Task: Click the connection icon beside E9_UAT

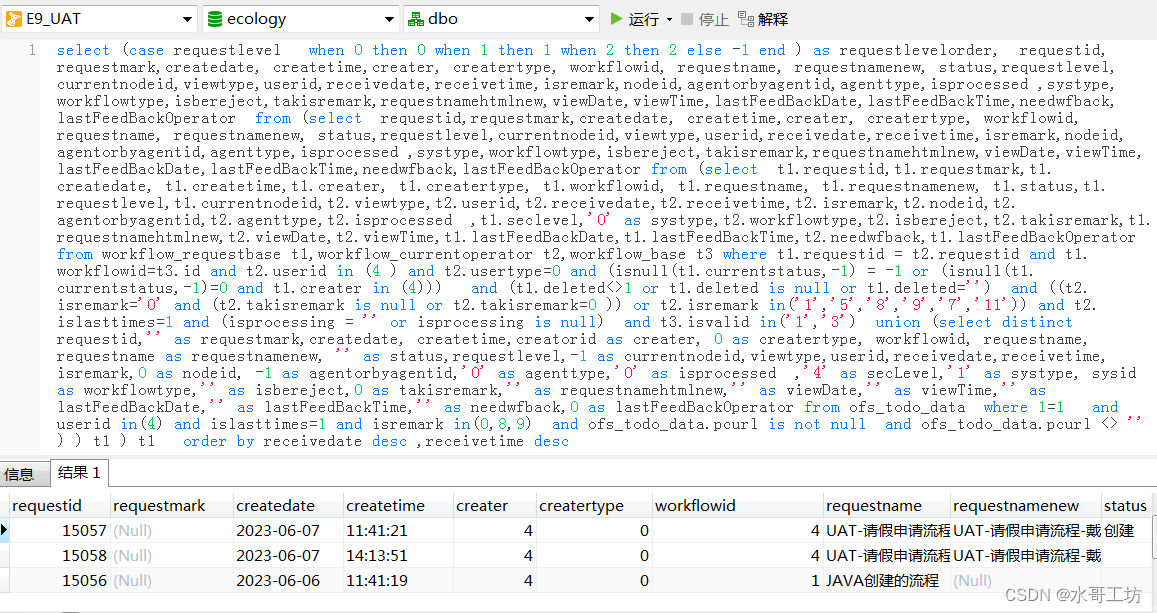Action: pos(16,17)
